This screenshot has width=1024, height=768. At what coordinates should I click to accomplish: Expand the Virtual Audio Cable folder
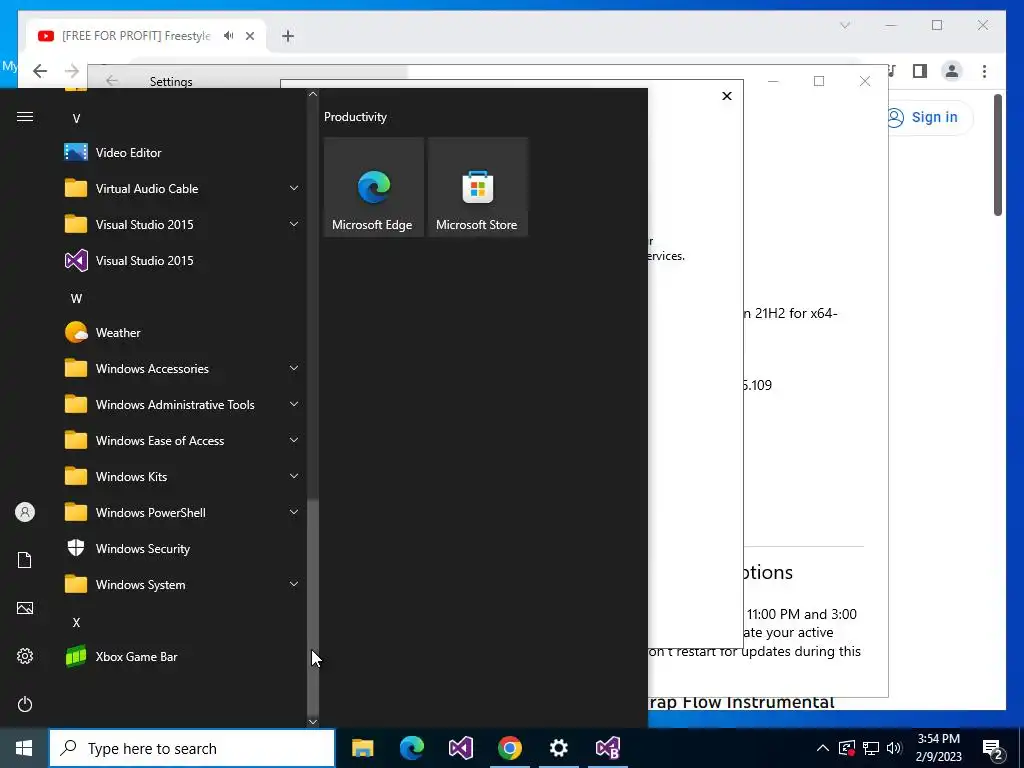183,189
